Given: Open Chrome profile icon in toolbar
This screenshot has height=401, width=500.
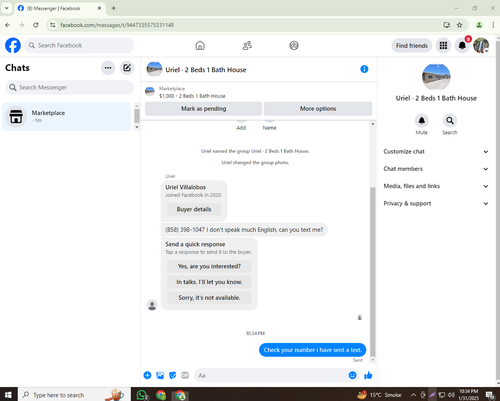Looking at the screenshot, I should 479,25.
